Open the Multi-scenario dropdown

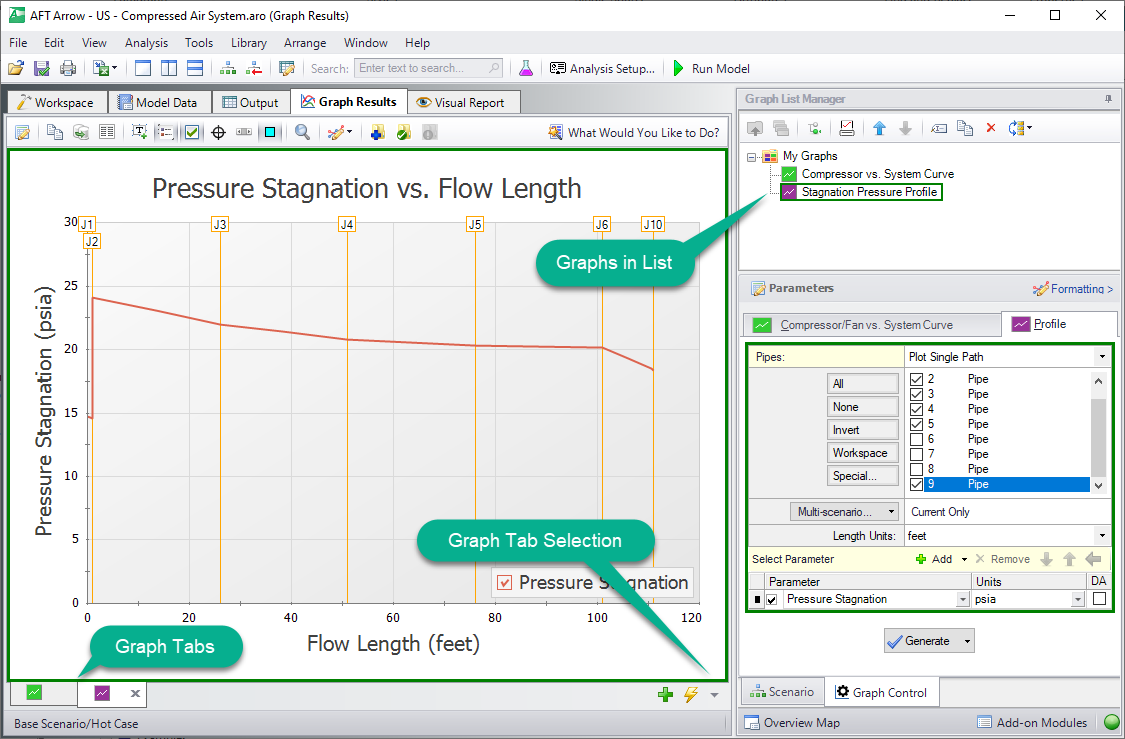tap(844, 512)
